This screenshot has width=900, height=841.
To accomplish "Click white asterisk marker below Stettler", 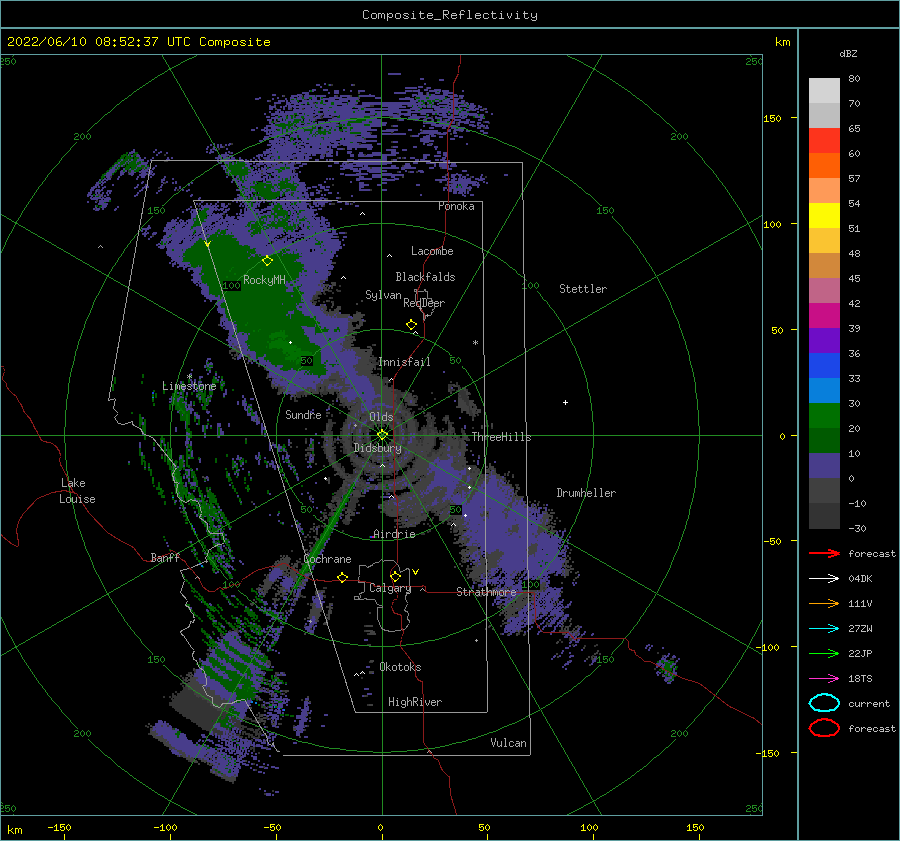I will pyautogui.click(x=475, y=343).
